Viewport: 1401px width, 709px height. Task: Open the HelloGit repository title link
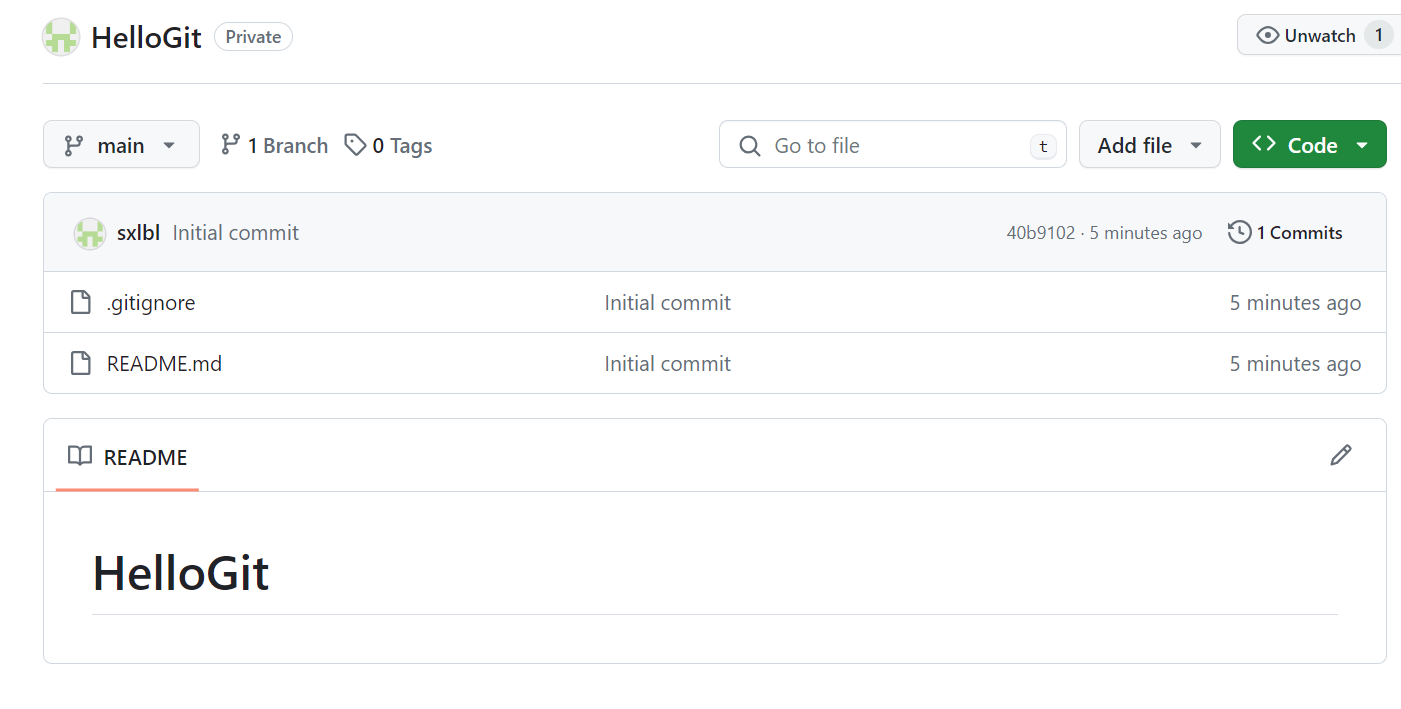[x=146, y=38]
